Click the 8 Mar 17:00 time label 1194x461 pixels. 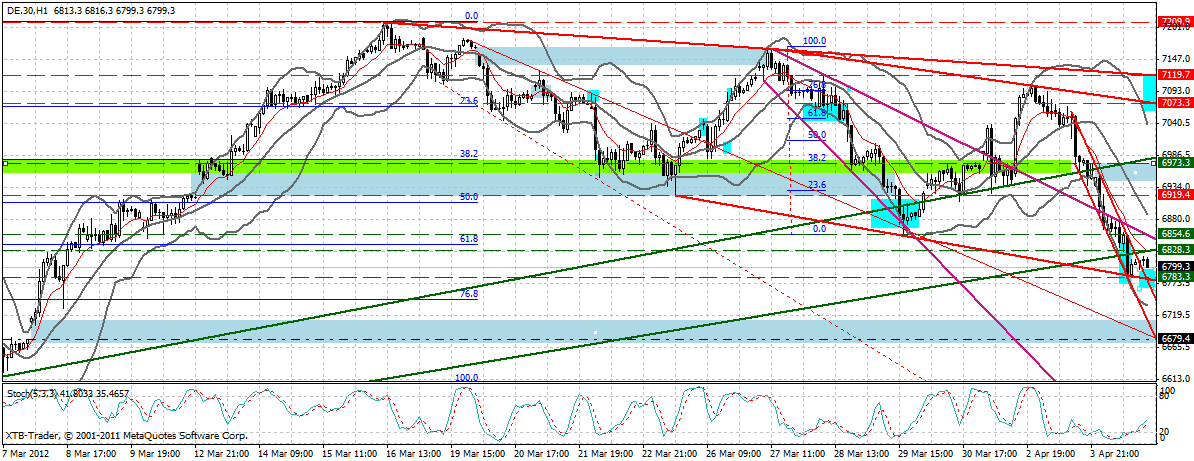[93, 453]
